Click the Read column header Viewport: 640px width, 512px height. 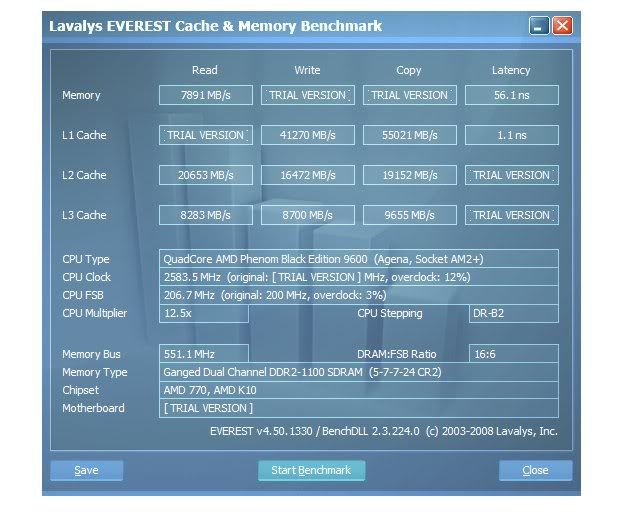point(205,70)
